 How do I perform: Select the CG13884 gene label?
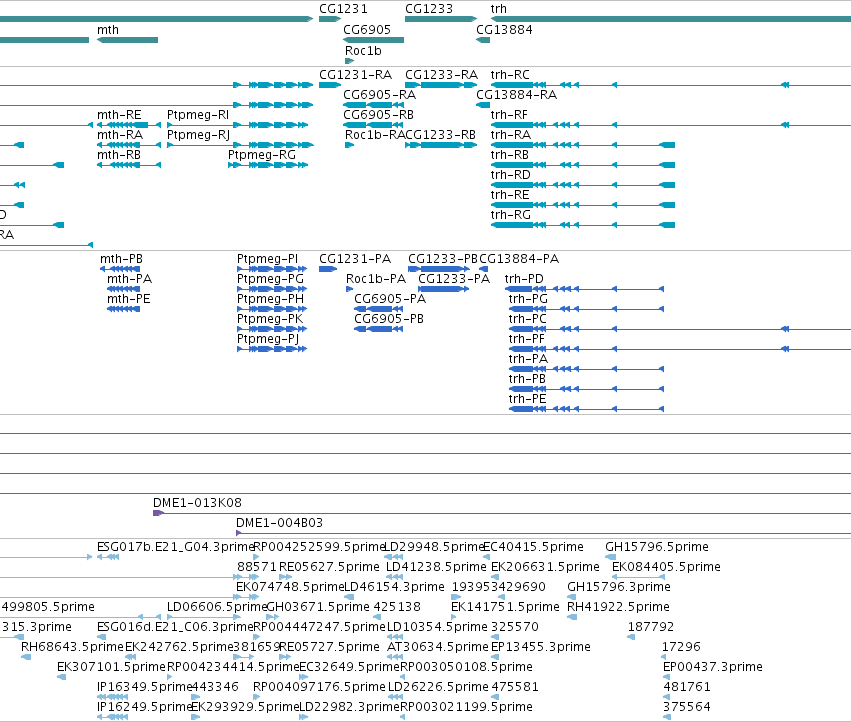pyautogui.click(x=504, y=30)
